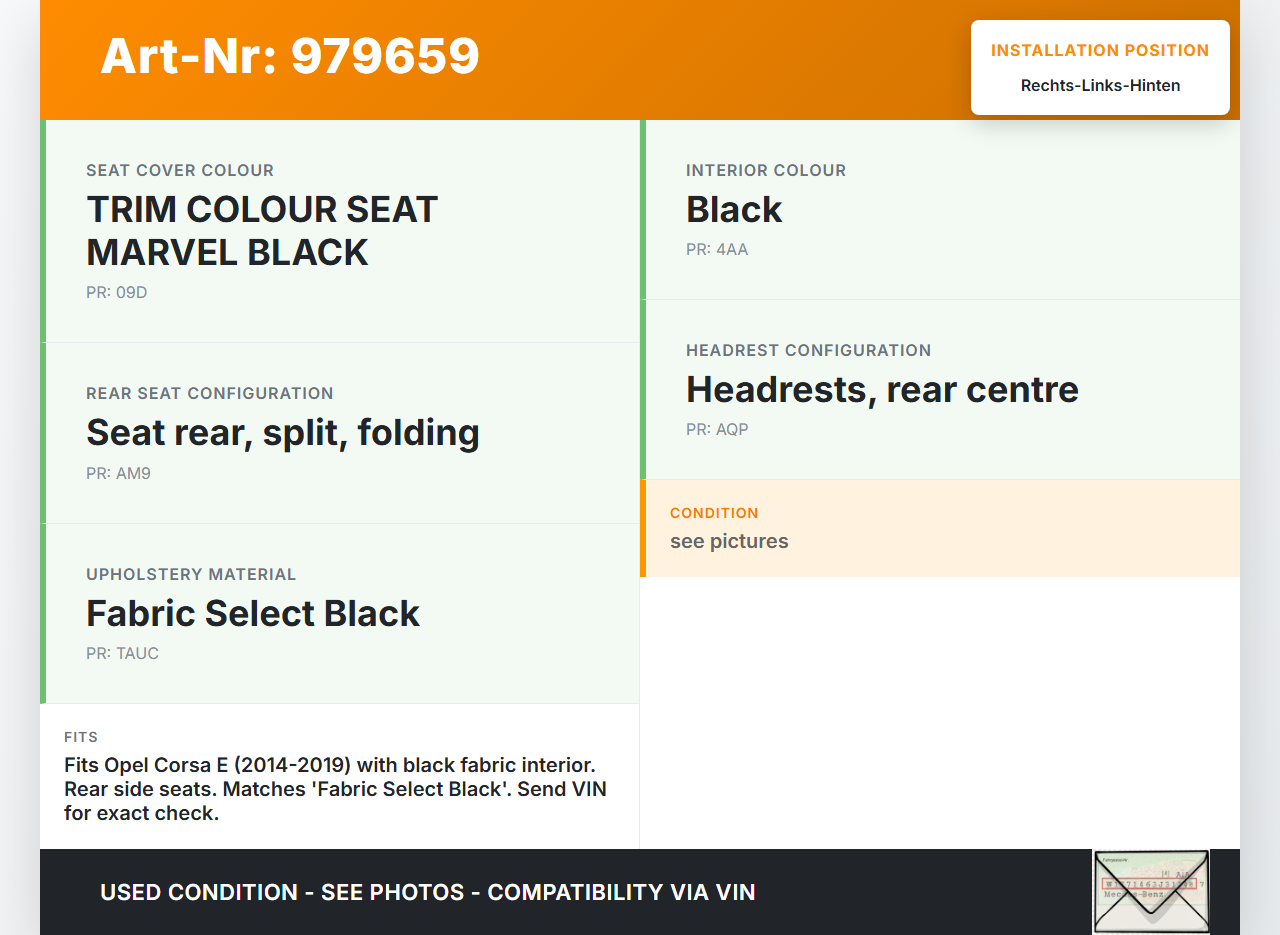This screenshot has height=935, width=1280.
Task: Click the PR: AM9 code
Action: [x=118, y=474]
